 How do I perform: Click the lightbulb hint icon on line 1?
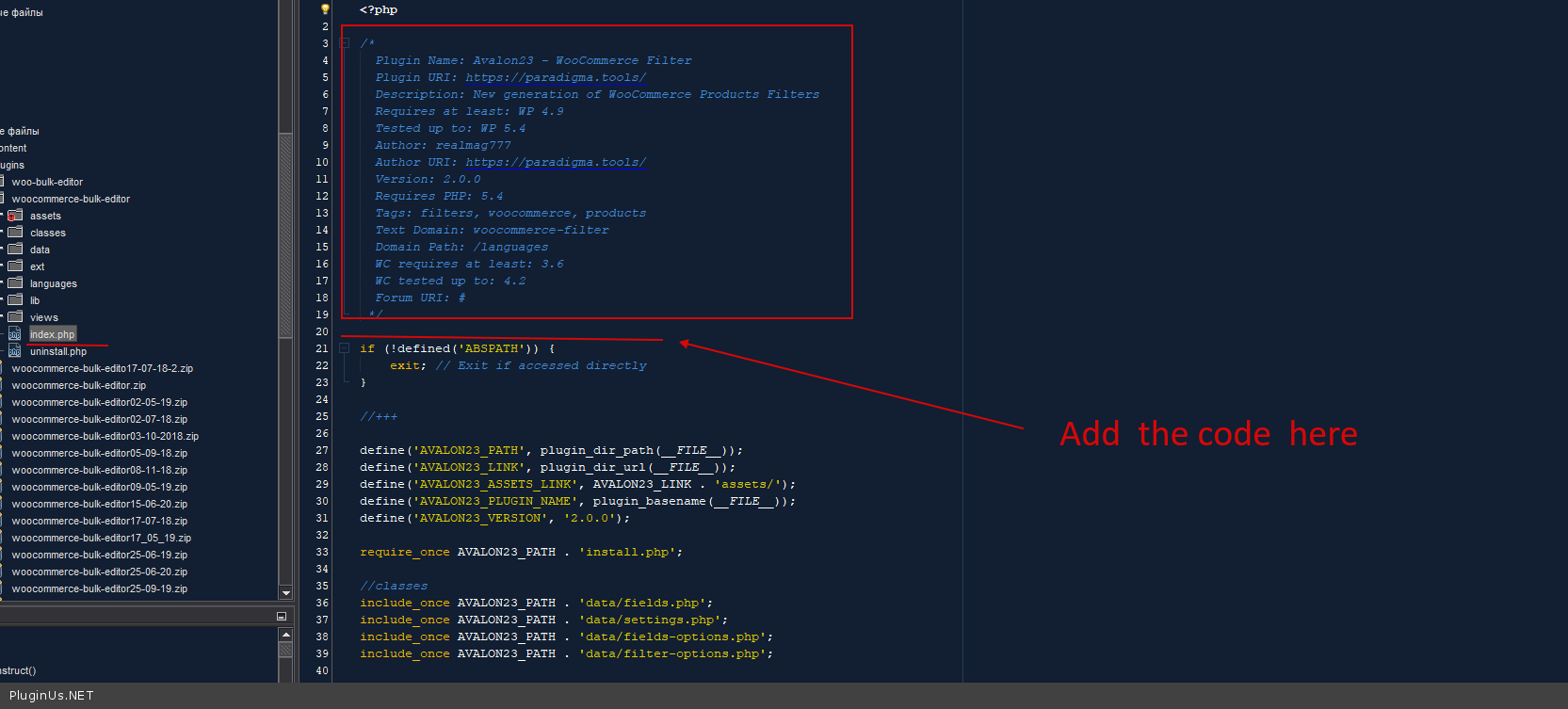tap(325, 9)
